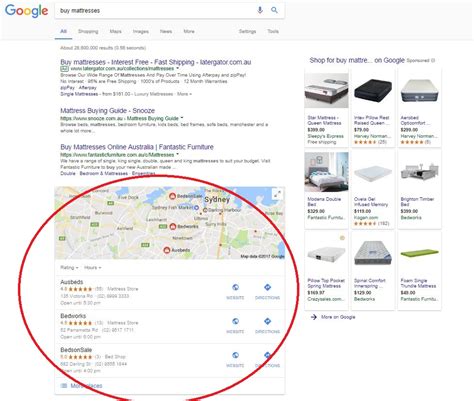Expand the map with the fullscreen icon

277,194
